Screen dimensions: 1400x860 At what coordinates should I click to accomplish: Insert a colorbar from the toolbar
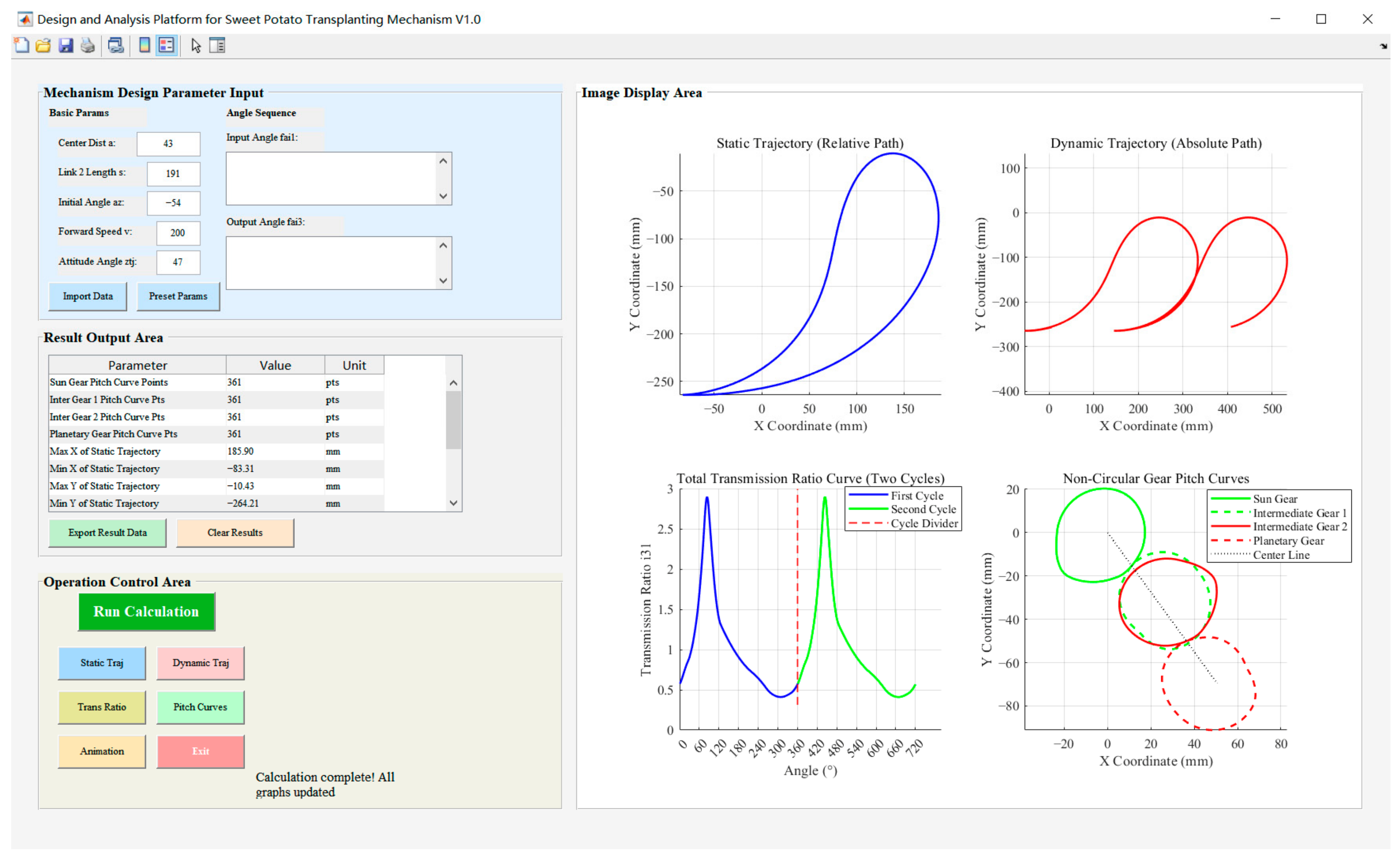(145, 46)
